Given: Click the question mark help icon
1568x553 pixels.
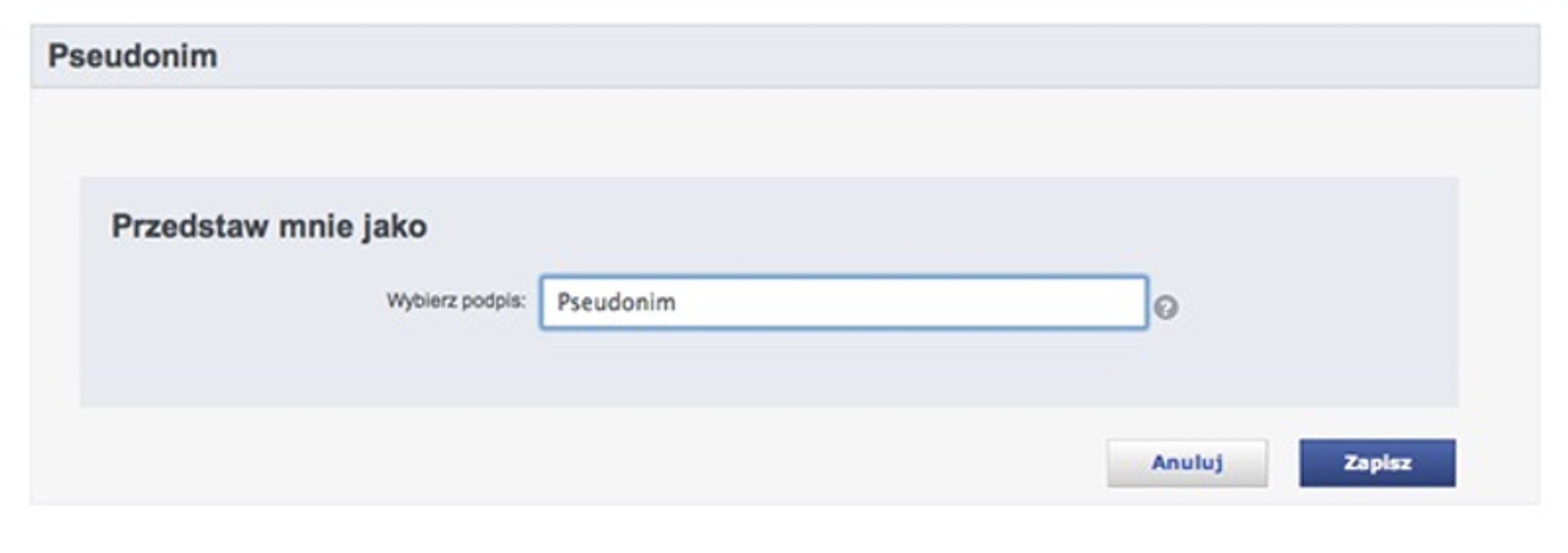Looking at the screenshot, I should (1166, 307).
